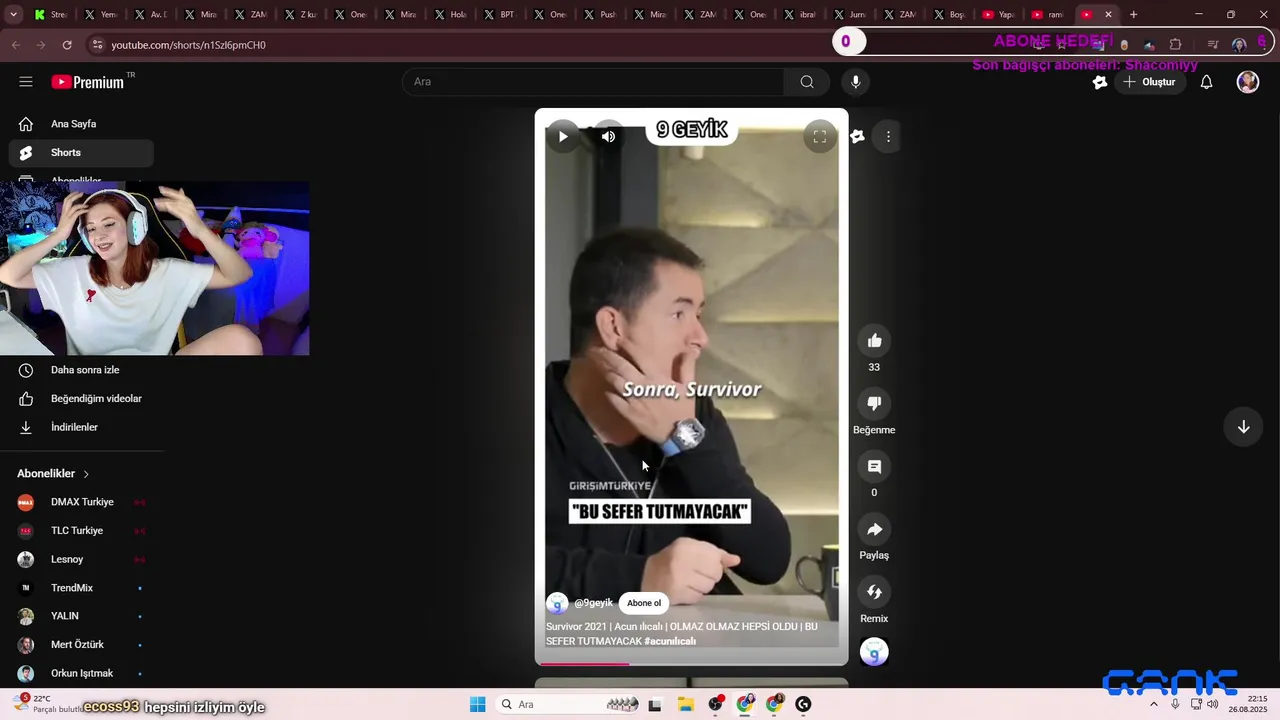Open DMAX Turkiye subscription

81,502
